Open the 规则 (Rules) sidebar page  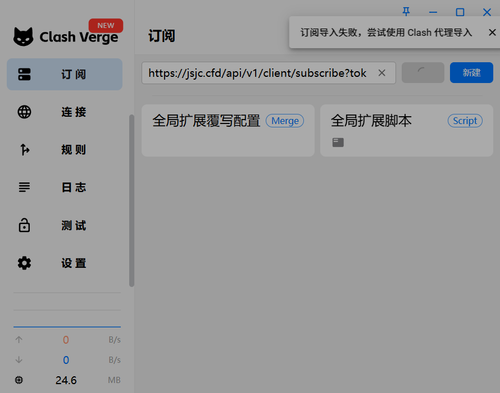65,150
